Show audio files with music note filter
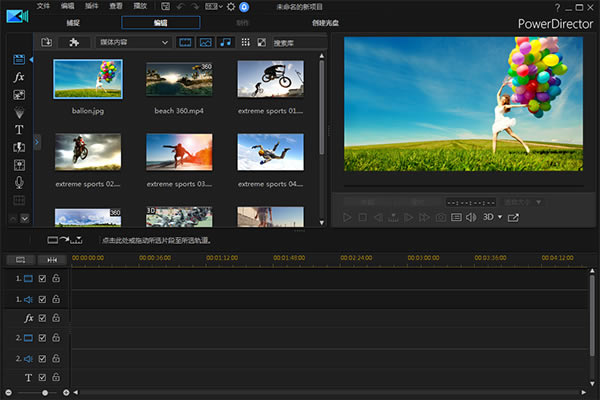This screenshot has height=400, width=600. pos(224,43)
